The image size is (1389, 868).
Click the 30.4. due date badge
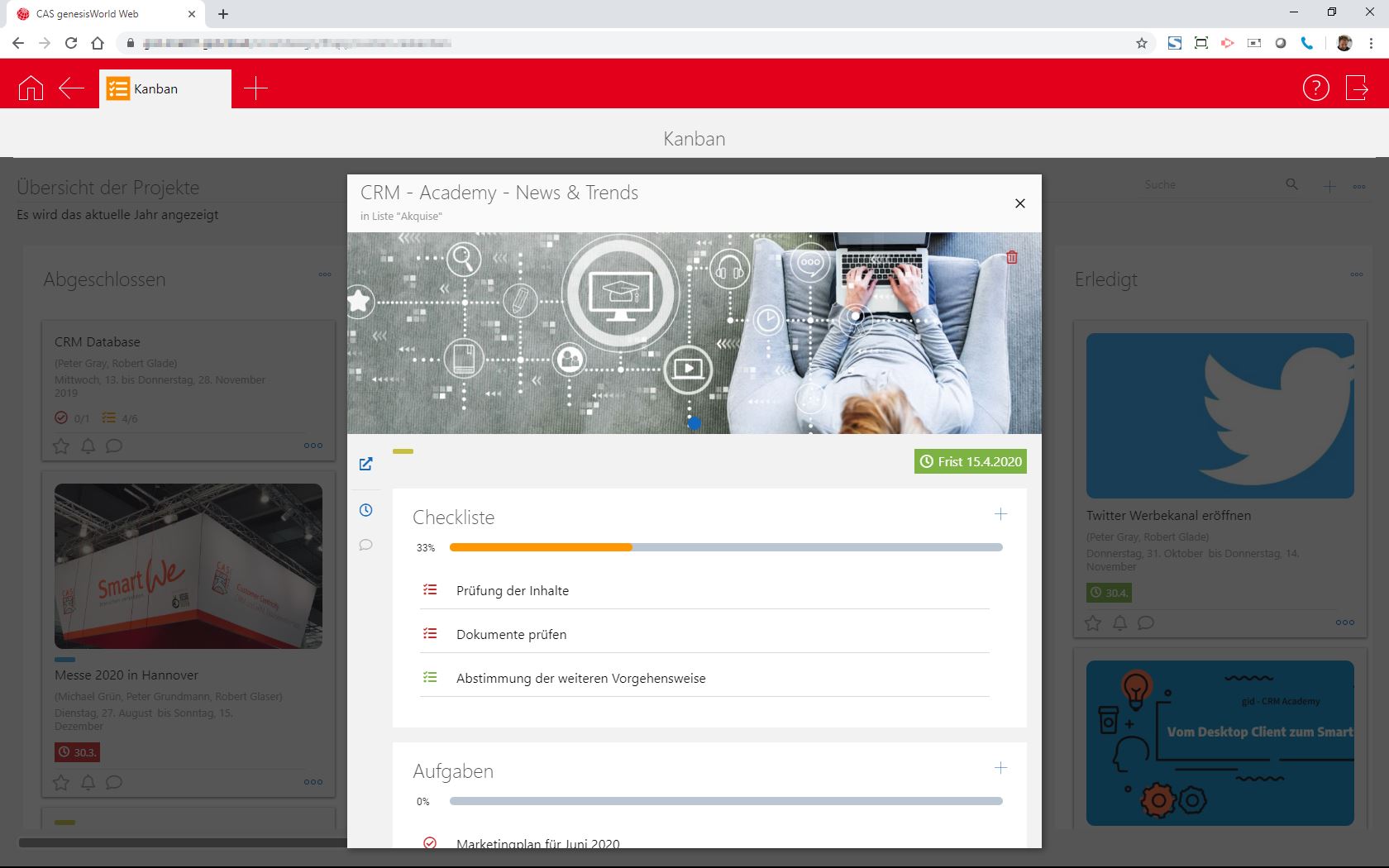(1109, 593)
